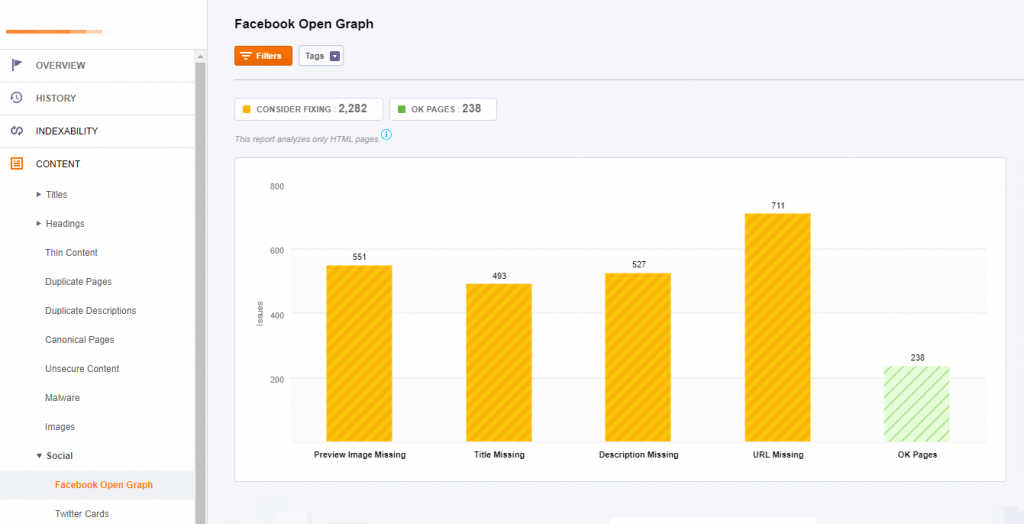Click the Overview flag icon
The height and width of the screenshot is (524, 1024).
16,65
